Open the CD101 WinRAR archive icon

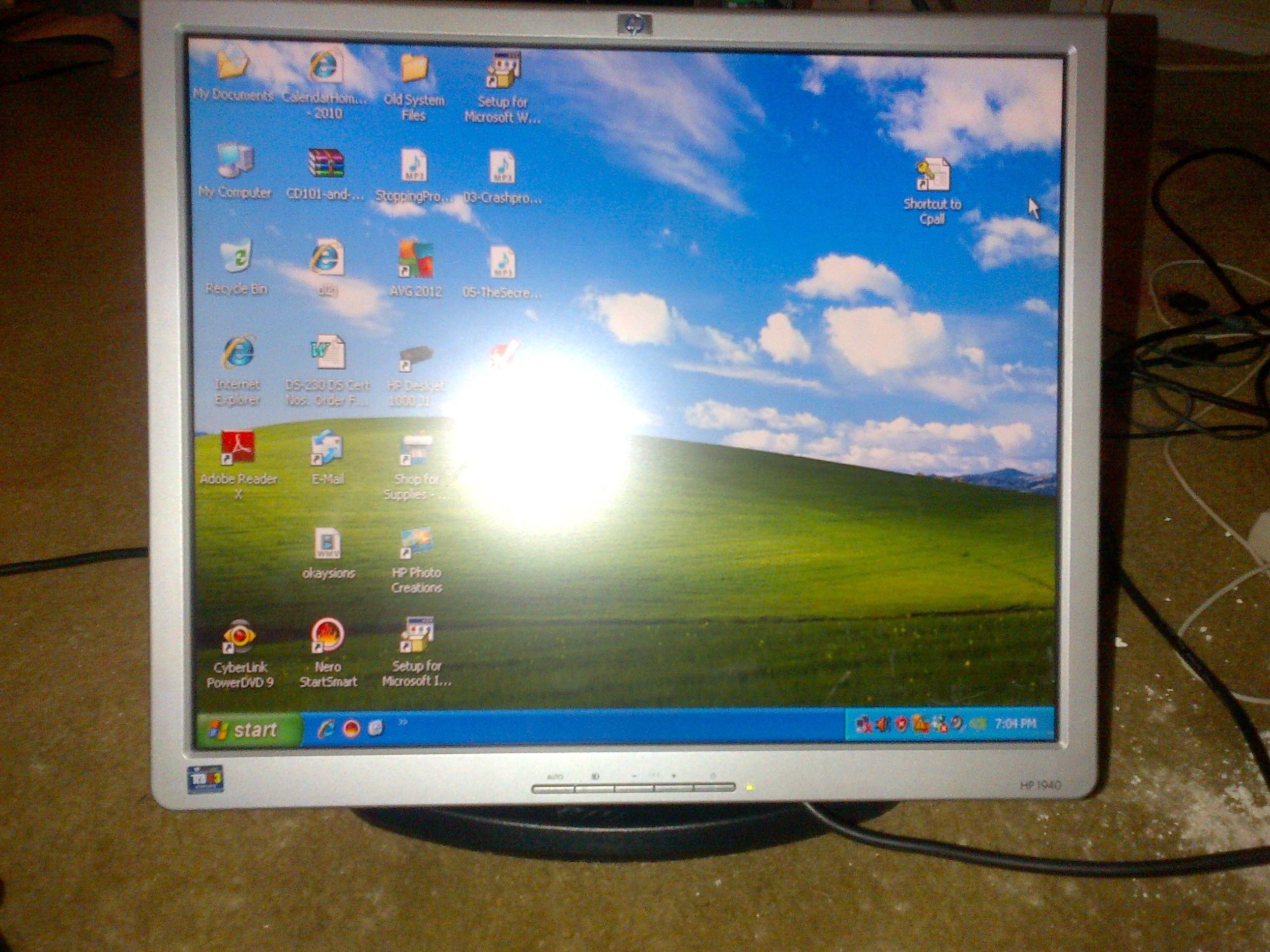(x=325, y=165)
